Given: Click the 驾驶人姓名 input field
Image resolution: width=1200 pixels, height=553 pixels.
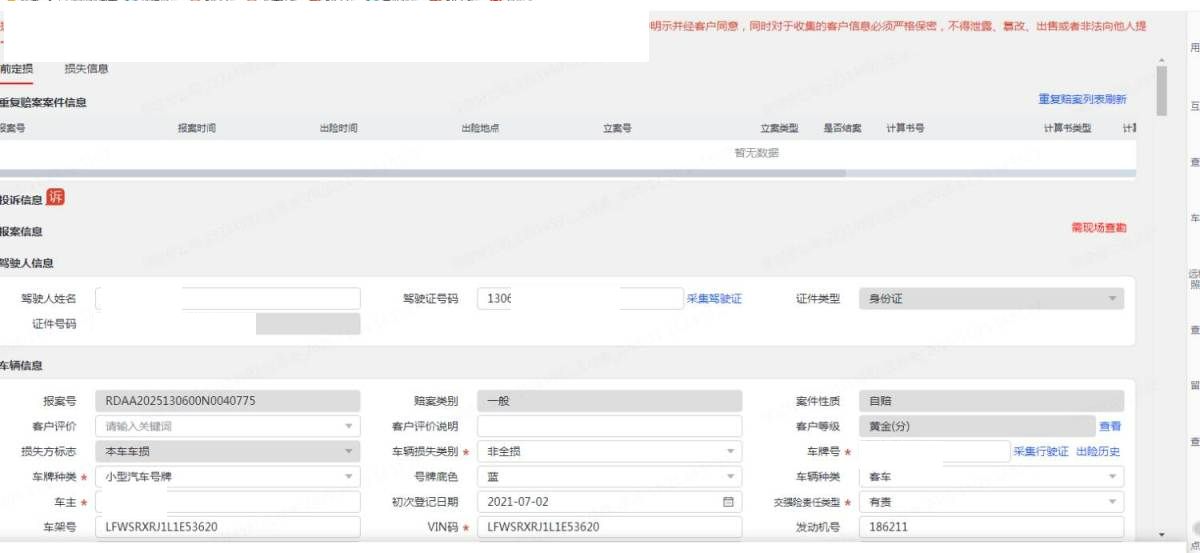Looking at the screenshot, I should tap(227, 299).
